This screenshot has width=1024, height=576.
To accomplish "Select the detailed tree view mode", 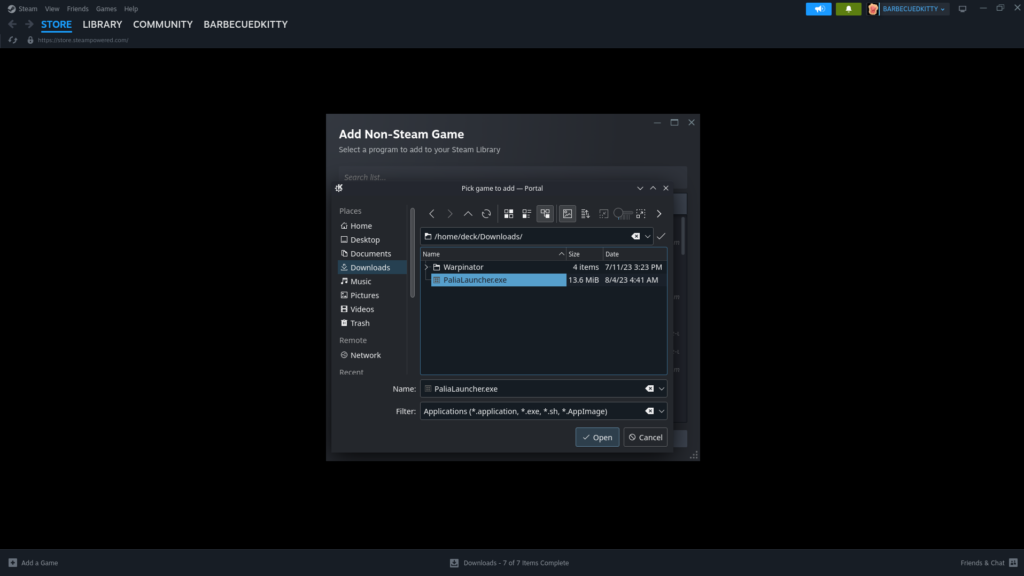I will pos(545,214).
